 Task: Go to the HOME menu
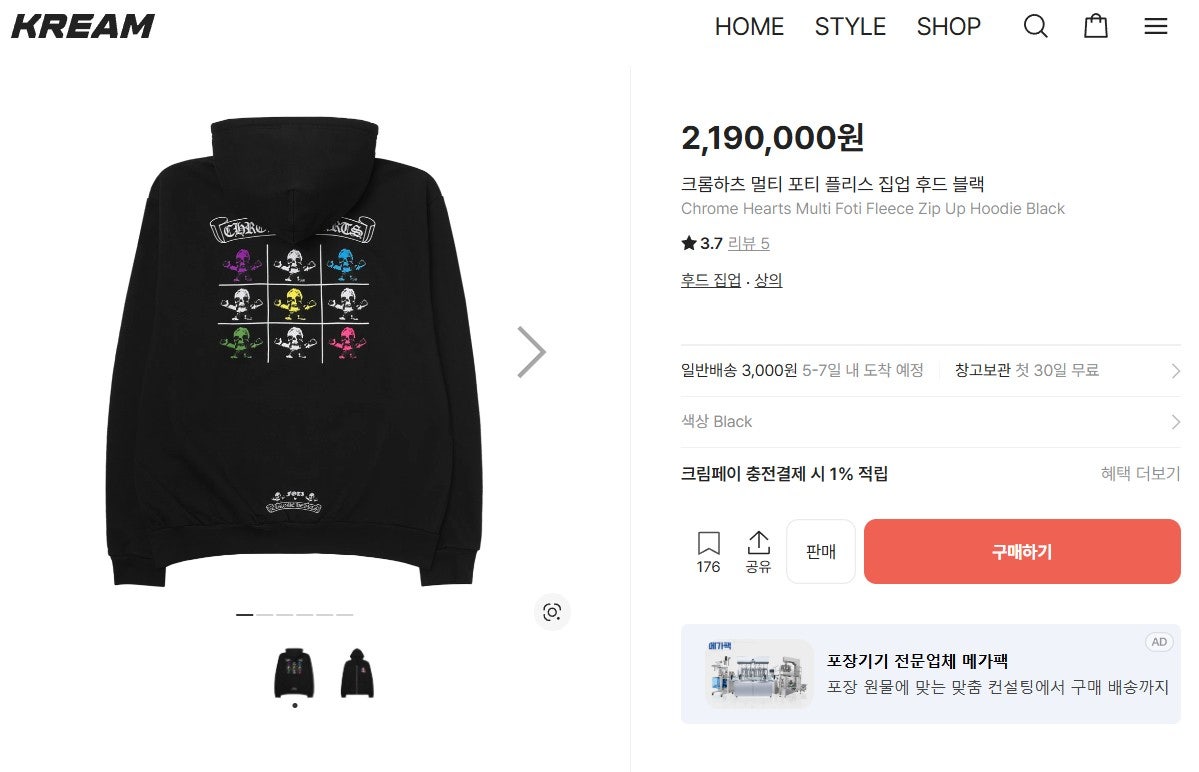point(749,26)
